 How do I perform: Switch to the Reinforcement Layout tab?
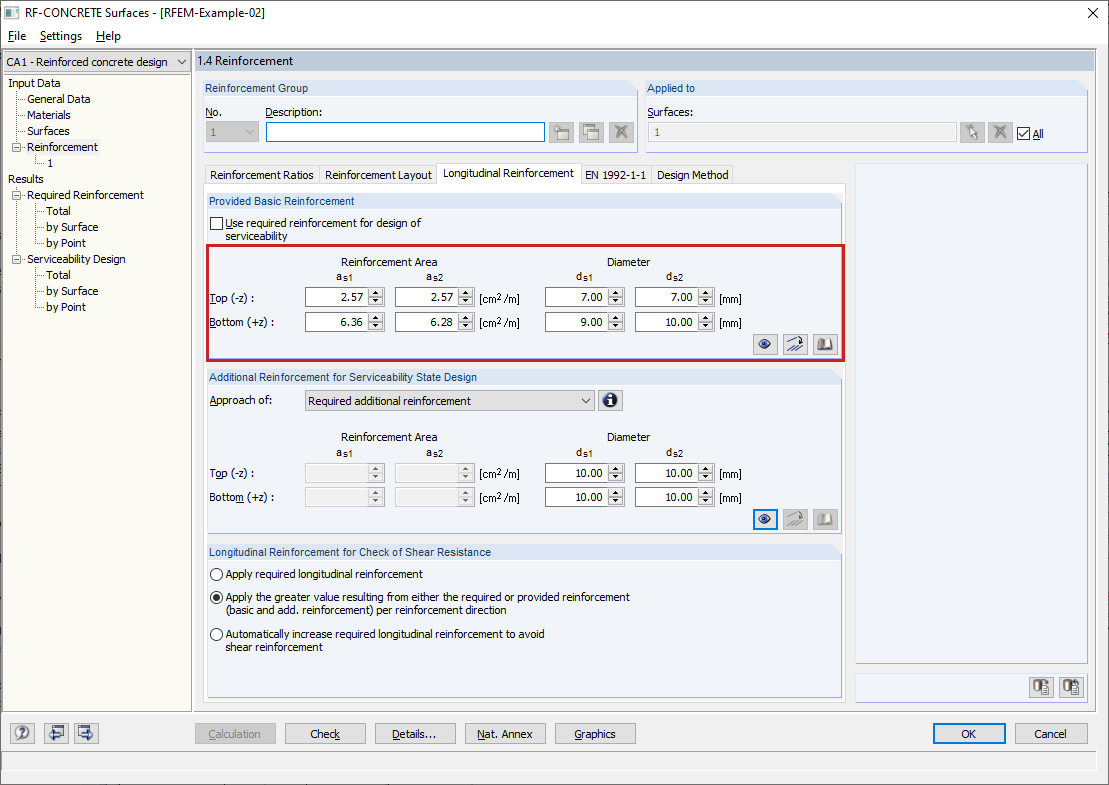click(378, 175)
